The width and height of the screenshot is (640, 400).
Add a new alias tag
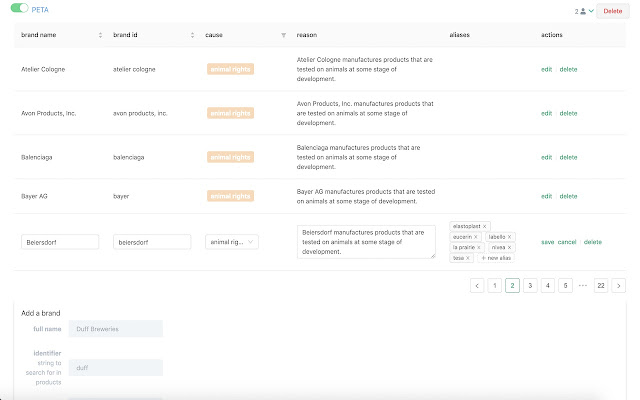pos(496,258)
